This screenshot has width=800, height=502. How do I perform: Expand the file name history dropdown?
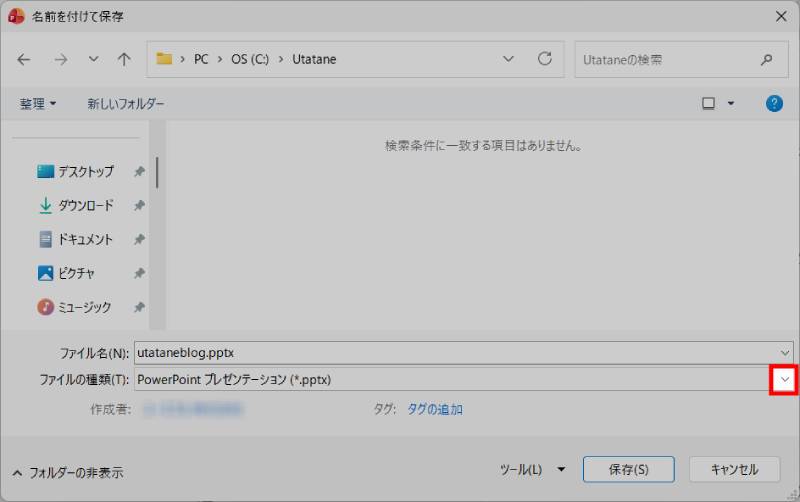pos(785,353)
